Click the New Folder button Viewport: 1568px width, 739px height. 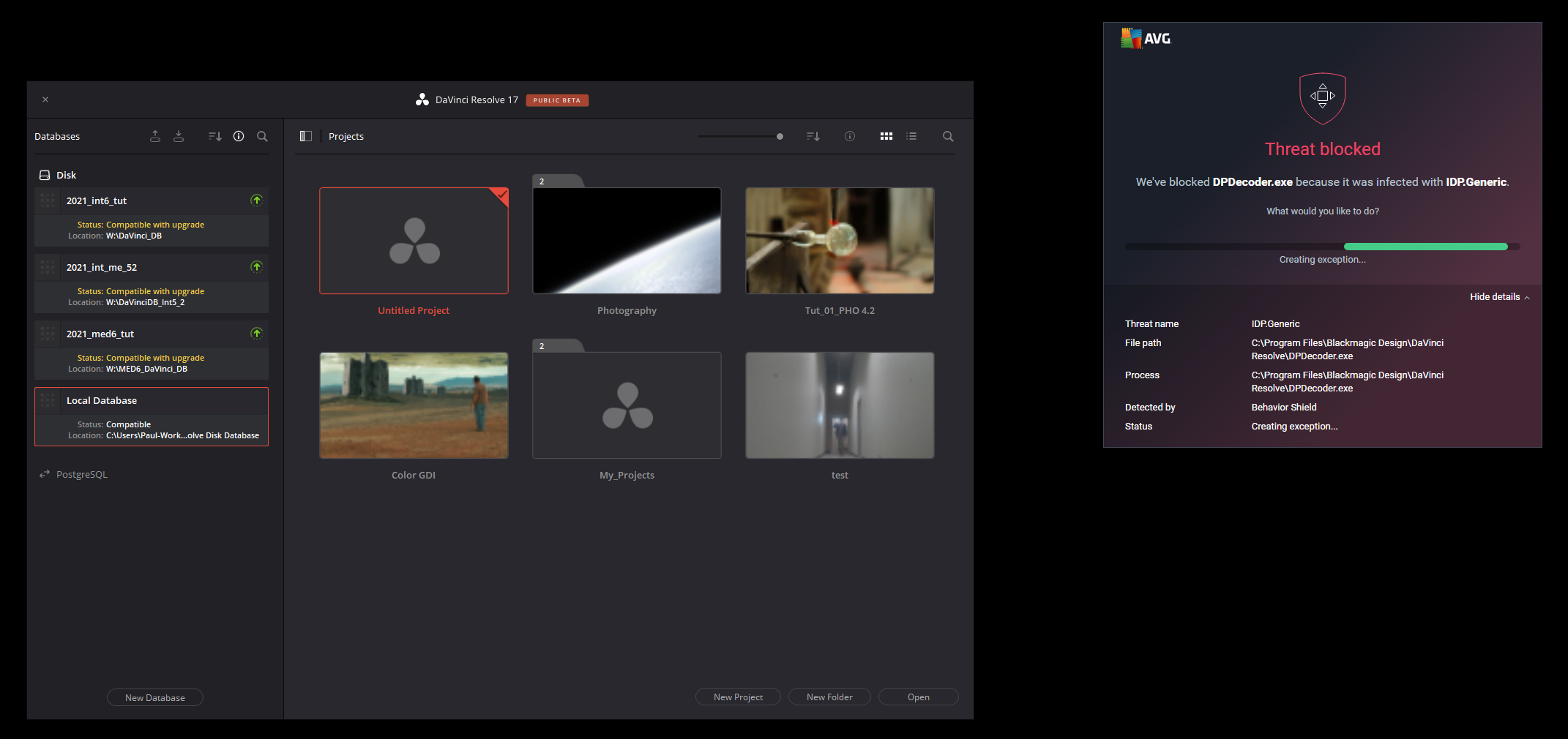pyautogui.click(x=829, y=697)
